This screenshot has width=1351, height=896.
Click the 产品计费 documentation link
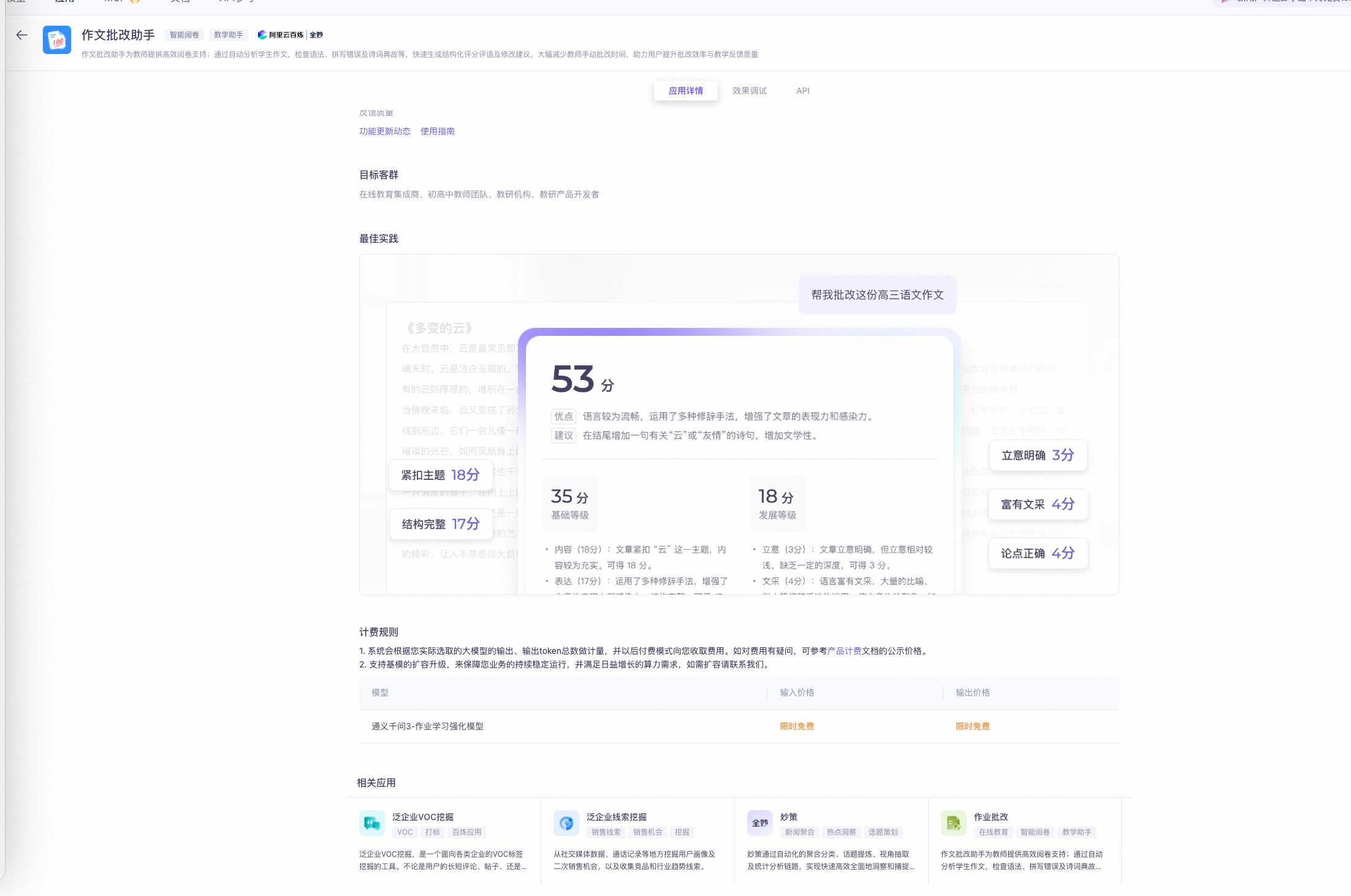[x=844, y=651]
